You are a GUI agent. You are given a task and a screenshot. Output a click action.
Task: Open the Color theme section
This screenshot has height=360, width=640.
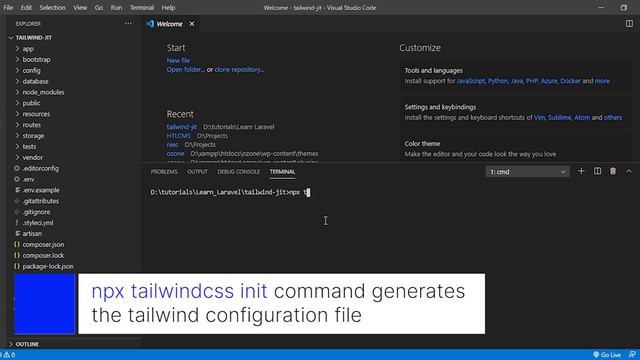tap(515, 149)
